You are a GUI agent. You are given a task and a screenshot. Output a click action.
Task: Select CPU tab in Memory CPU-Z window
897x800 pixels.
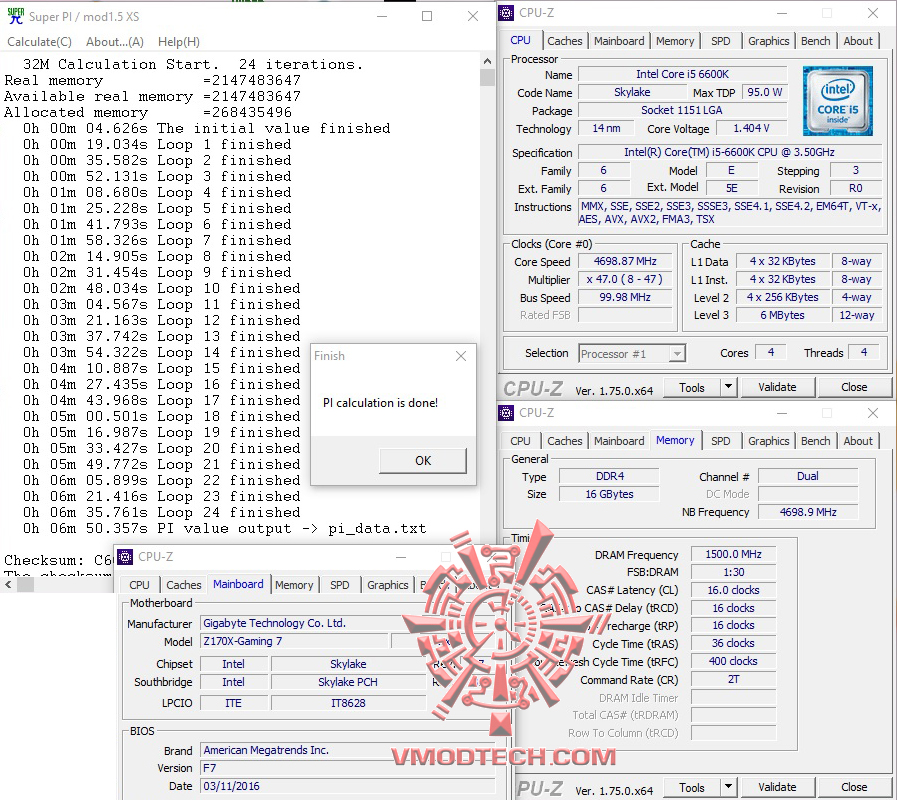[x=520, y=441]
